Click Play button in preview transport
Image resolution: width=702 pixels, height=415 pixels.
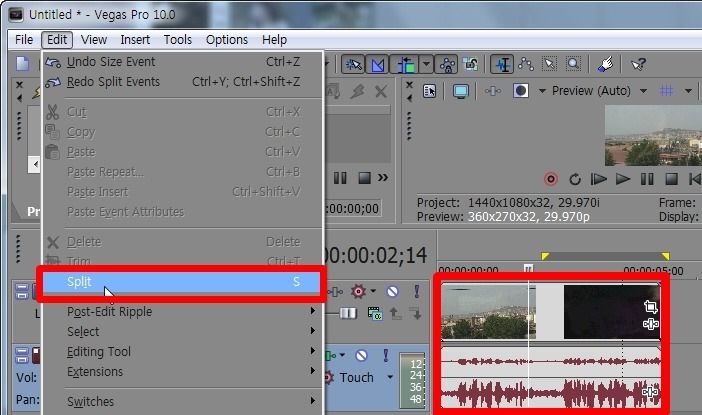tap(623, 180)
